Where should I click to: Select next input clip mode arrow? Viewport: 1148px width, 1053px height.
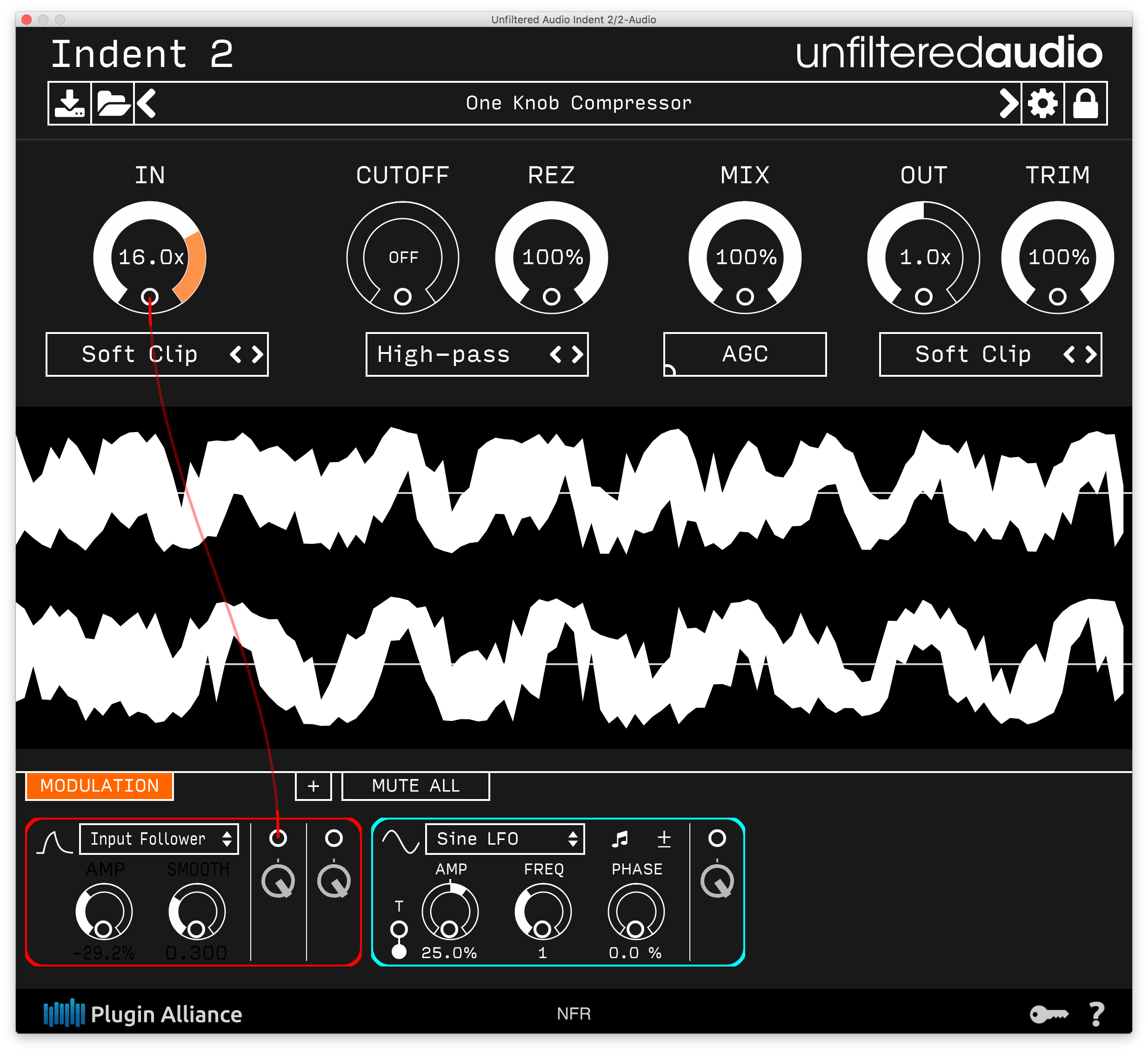point(258,354)
